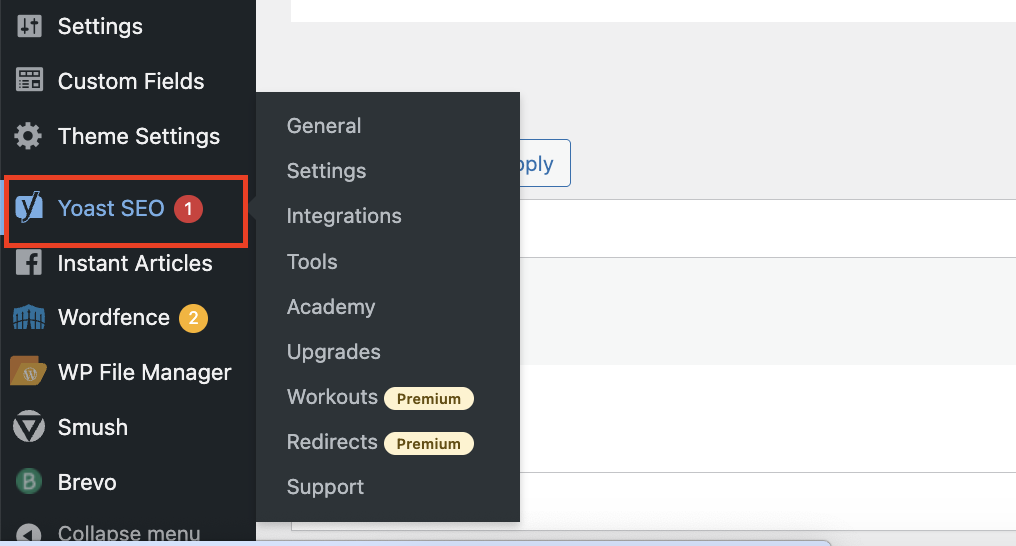This screenshot has height=546, width=1016.
Task: Select Workouts in Yoast submenu
Action: [332, 396]
